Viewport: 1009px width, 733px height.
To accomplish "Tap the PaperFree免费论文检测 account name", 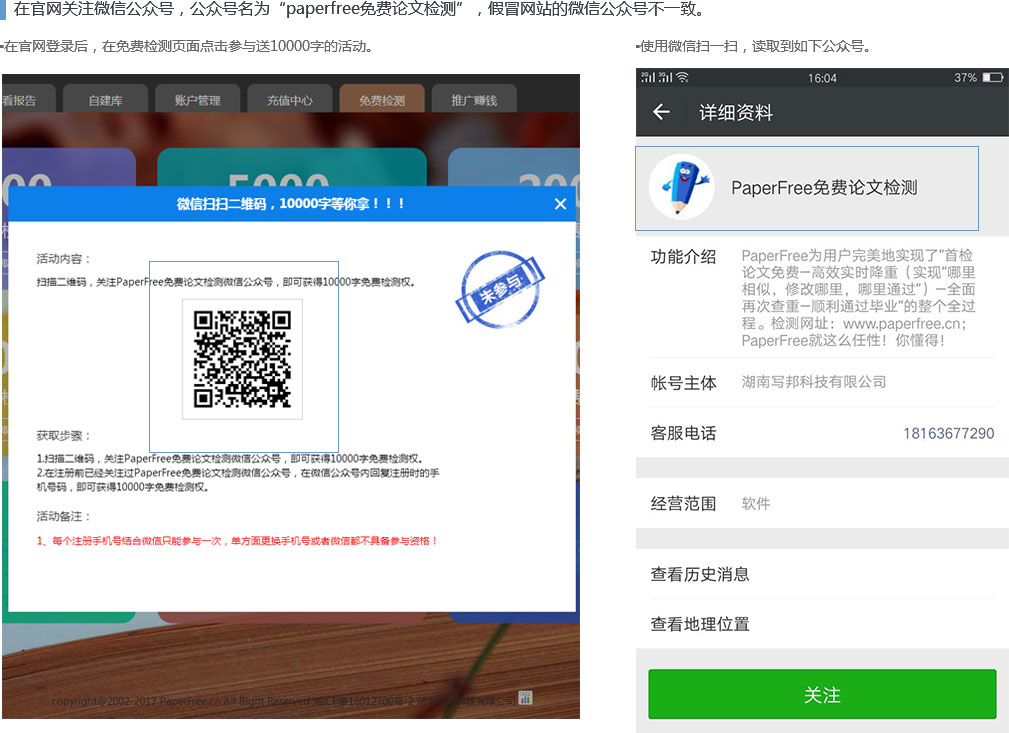I will pyautogui.click(x=824, y=187).
